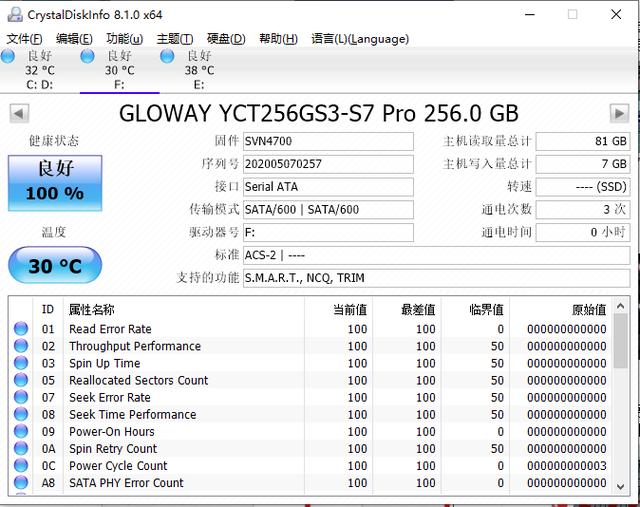640x507 pixels.
Task: Click the 临界值 column header
Action: coord(475,309)
